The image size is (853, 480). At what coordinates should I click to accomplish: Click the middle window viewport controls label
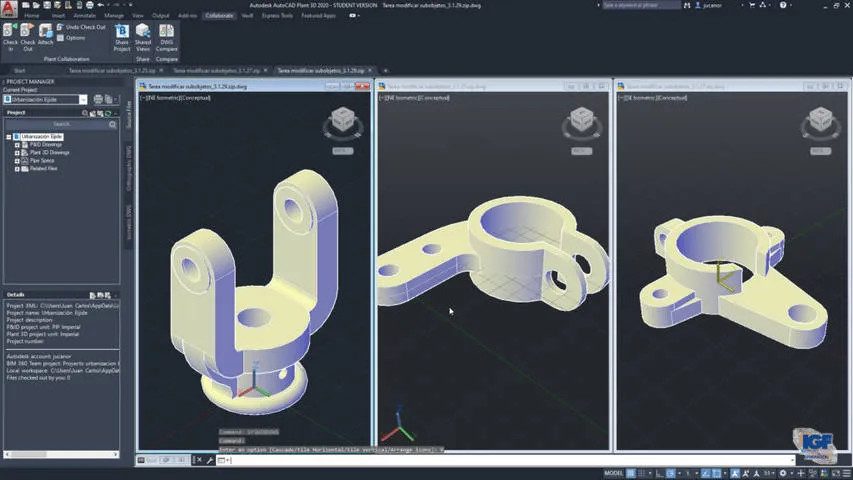click(x=415, y=98)
